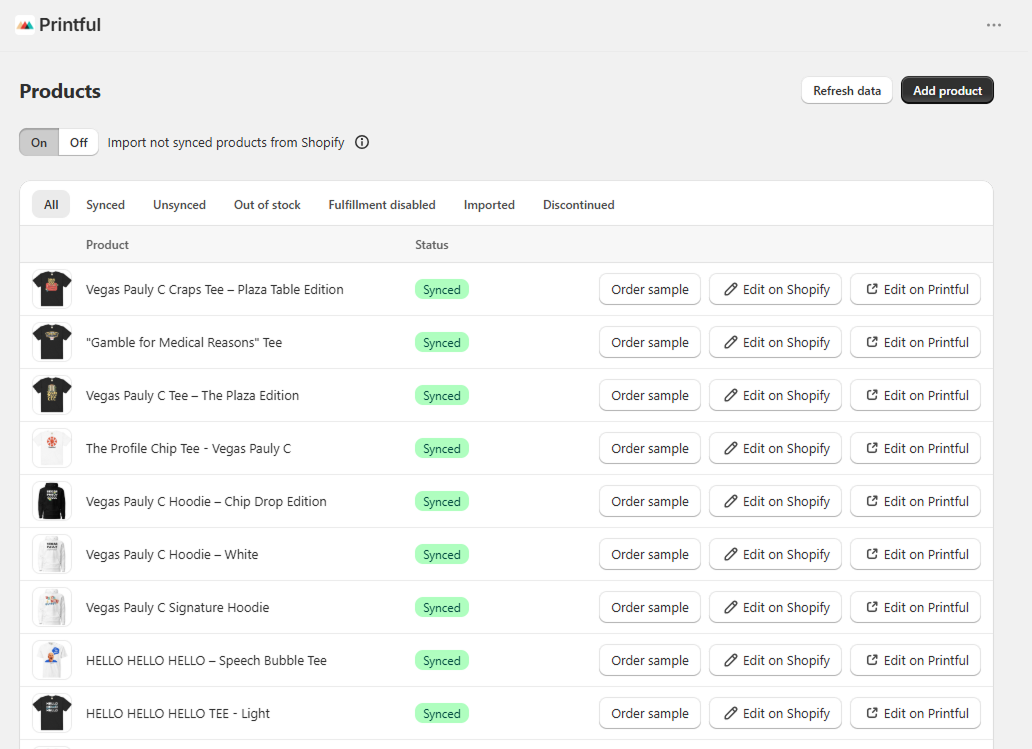The width and height of the screenshot is (1032, 749).
Task: Click product name "Gamble for Medical Reasons" Tee
Action: point(184,342)
